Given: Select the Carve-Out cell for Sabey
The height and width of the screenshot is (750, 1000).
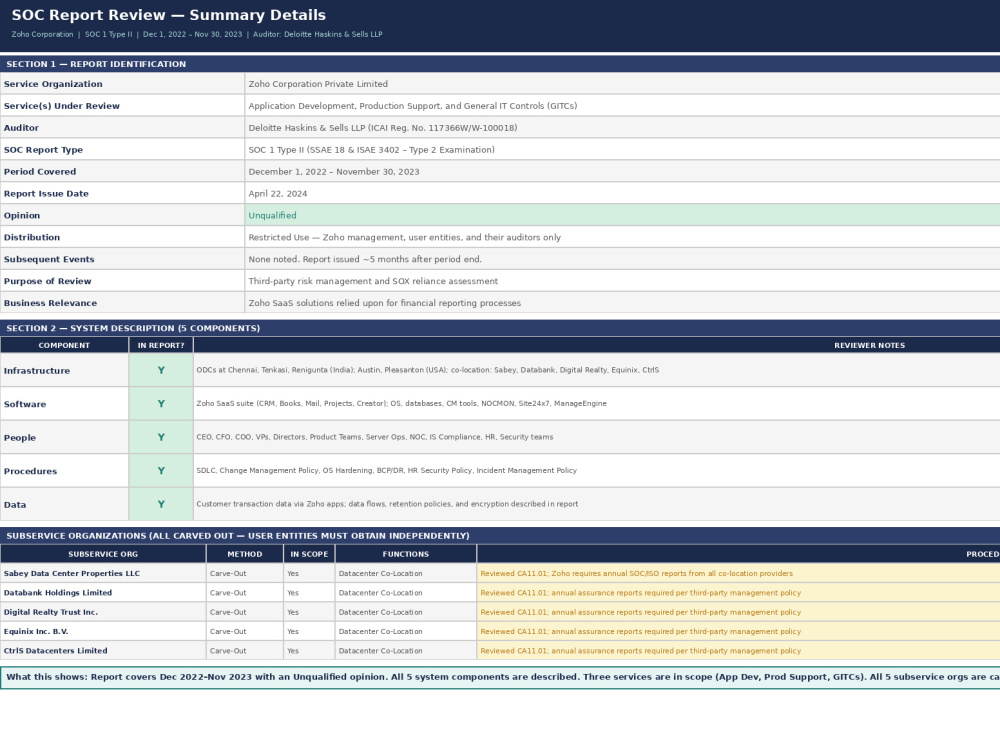Looking at the screenshot, I should coord(245,573).
